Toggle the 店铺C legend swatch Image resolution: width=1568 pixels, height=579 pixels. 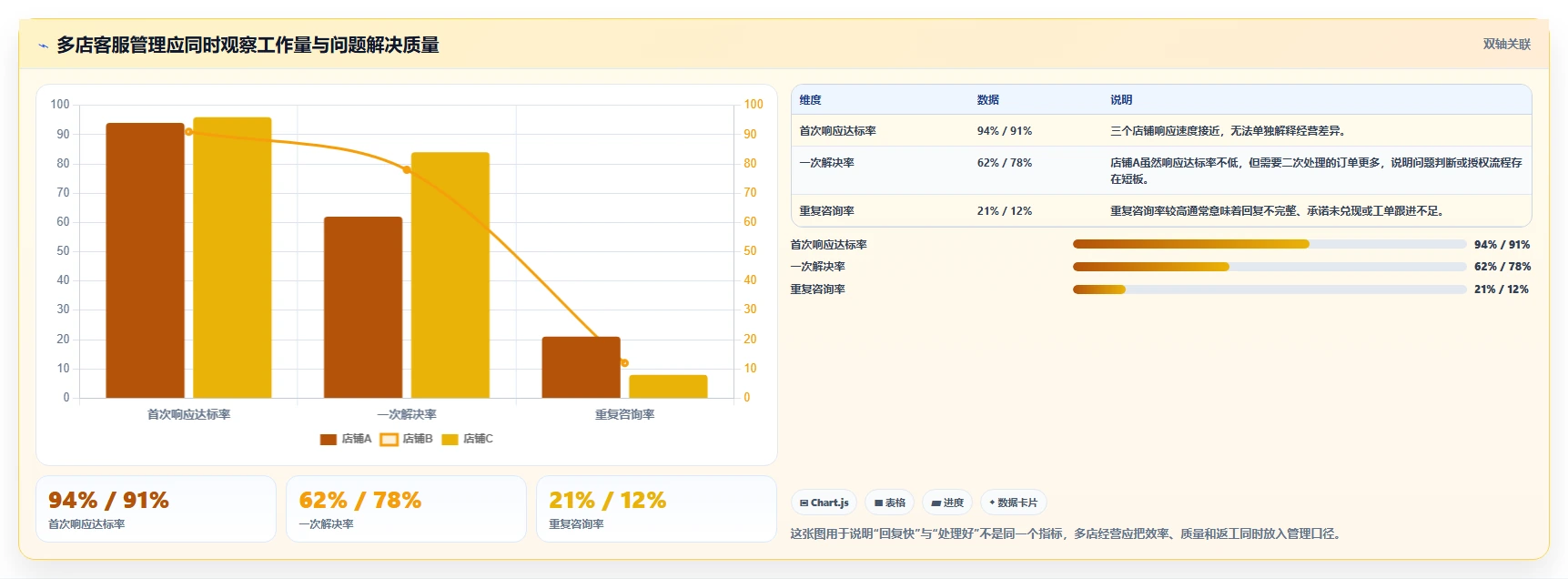pyautogui.click(x=450, y=440)
